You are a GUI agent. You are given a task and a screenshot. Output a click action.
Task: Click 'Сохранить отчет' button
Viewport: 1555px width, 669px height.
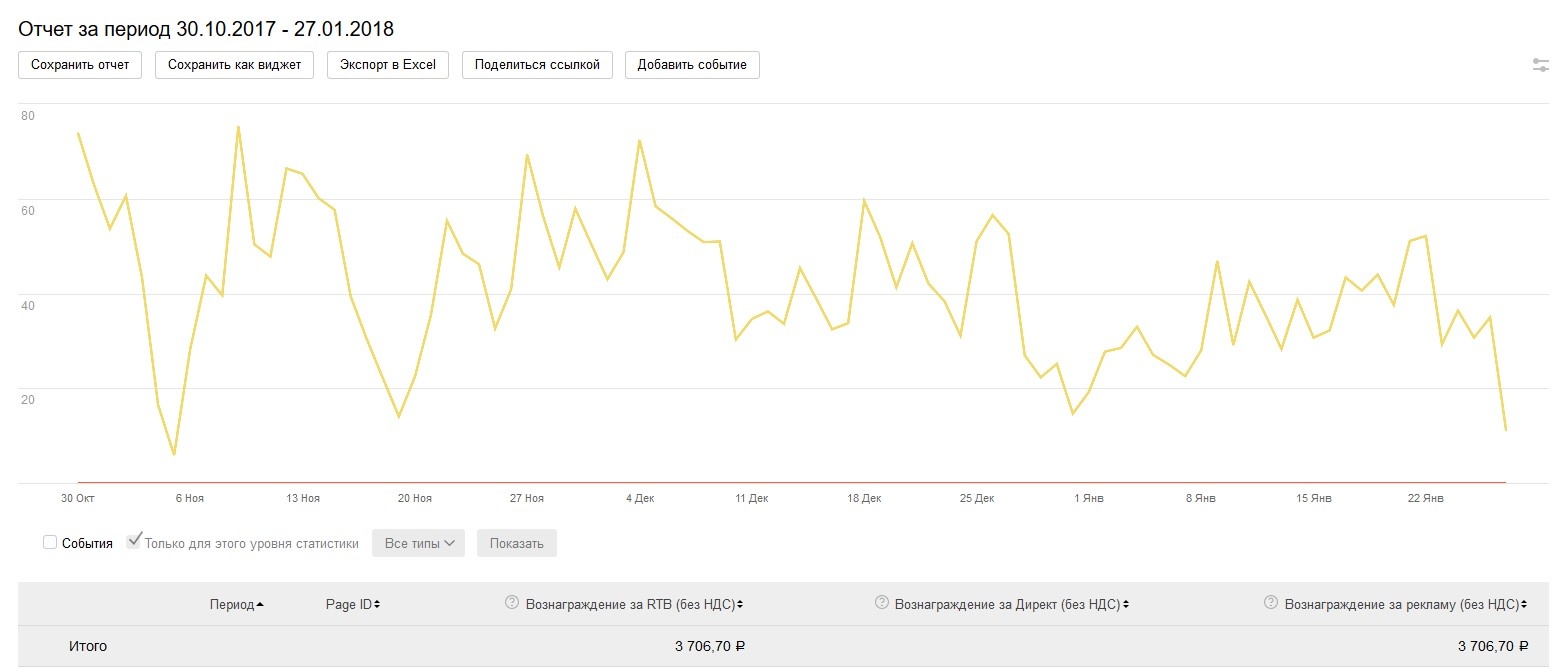click(80, 65)
